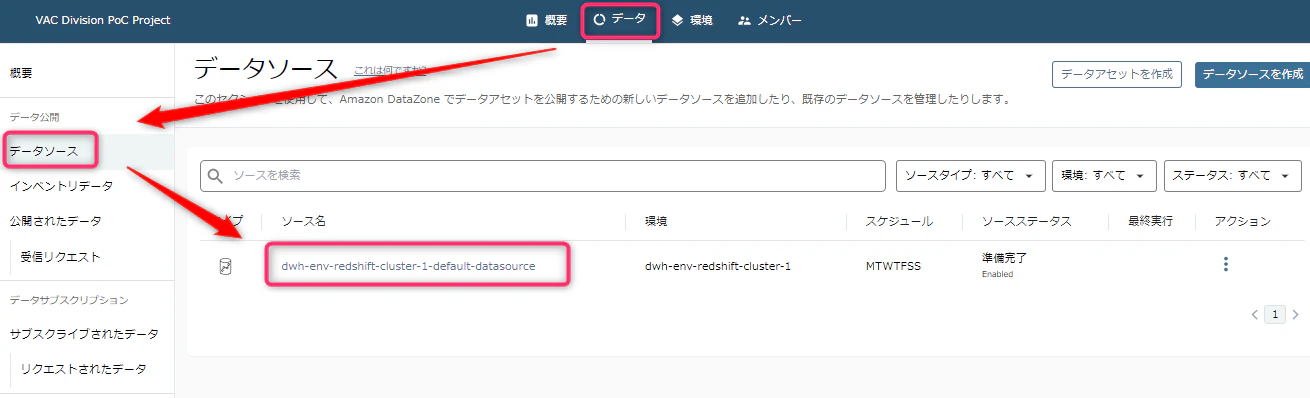
Task: Click the アクション column header
Action: tap(1242, 221)
